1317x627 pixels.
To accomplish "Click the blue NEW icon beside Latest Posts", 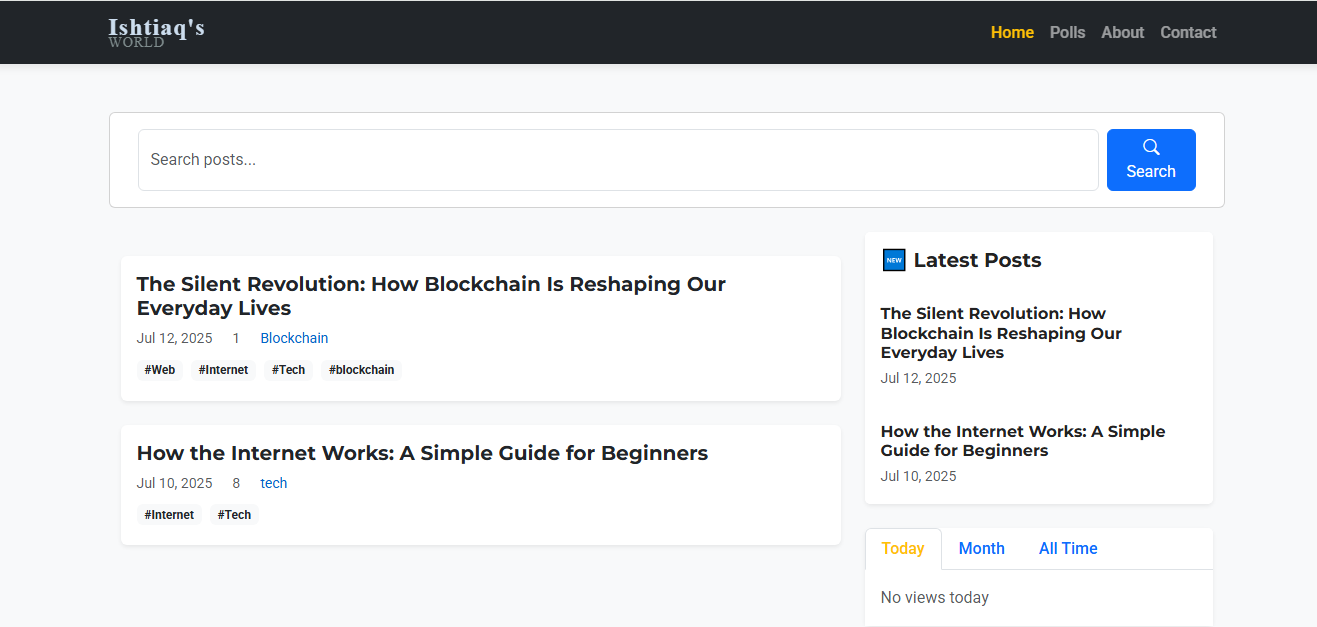I will 894,260.
